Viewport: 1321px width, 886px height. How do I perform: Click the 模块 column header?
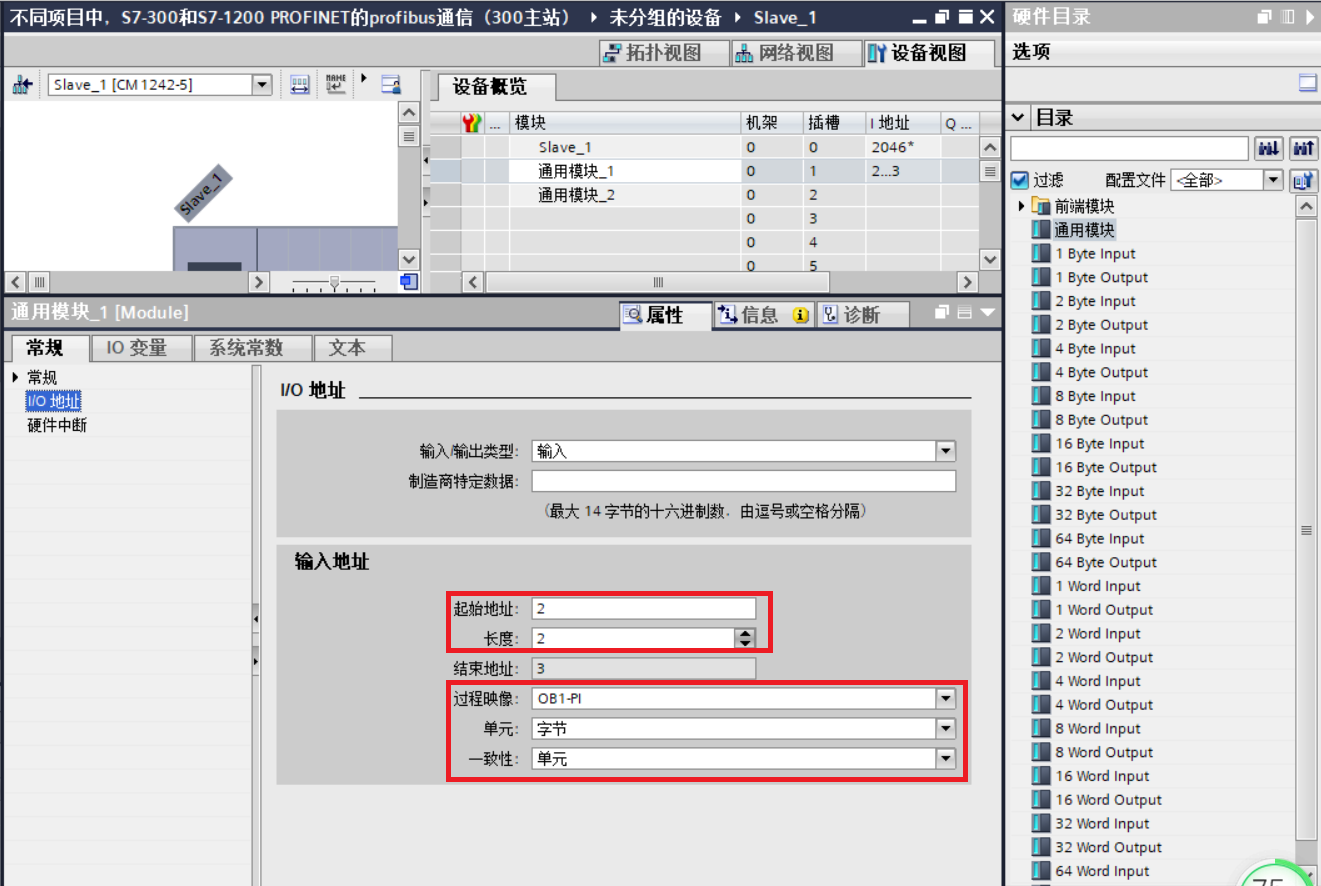[625, 123]
